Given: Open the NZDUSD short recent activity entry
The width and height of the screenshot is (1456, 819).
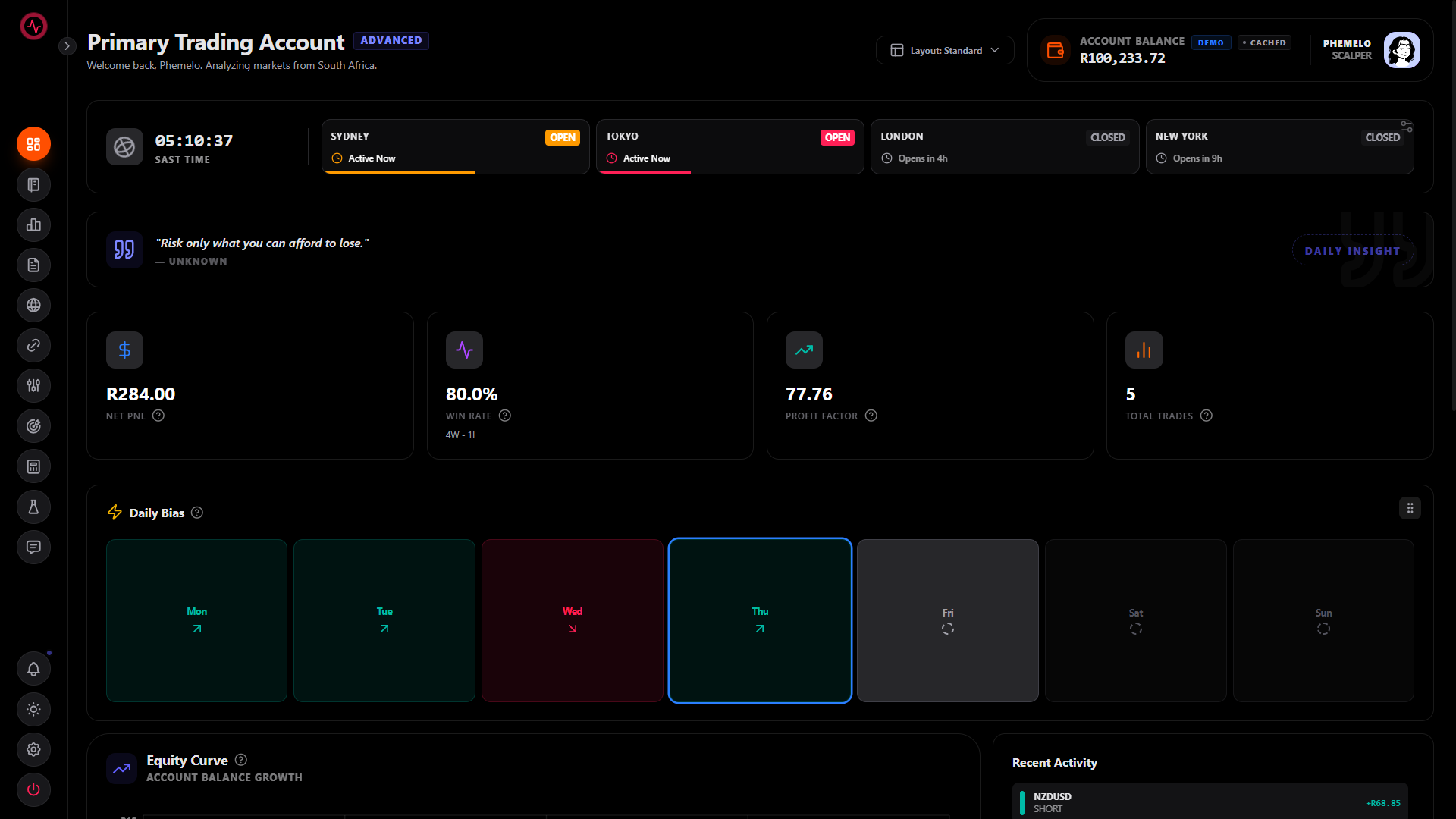Looking at the screenshot, I should pyautogui.click(x=1210, y=802).
